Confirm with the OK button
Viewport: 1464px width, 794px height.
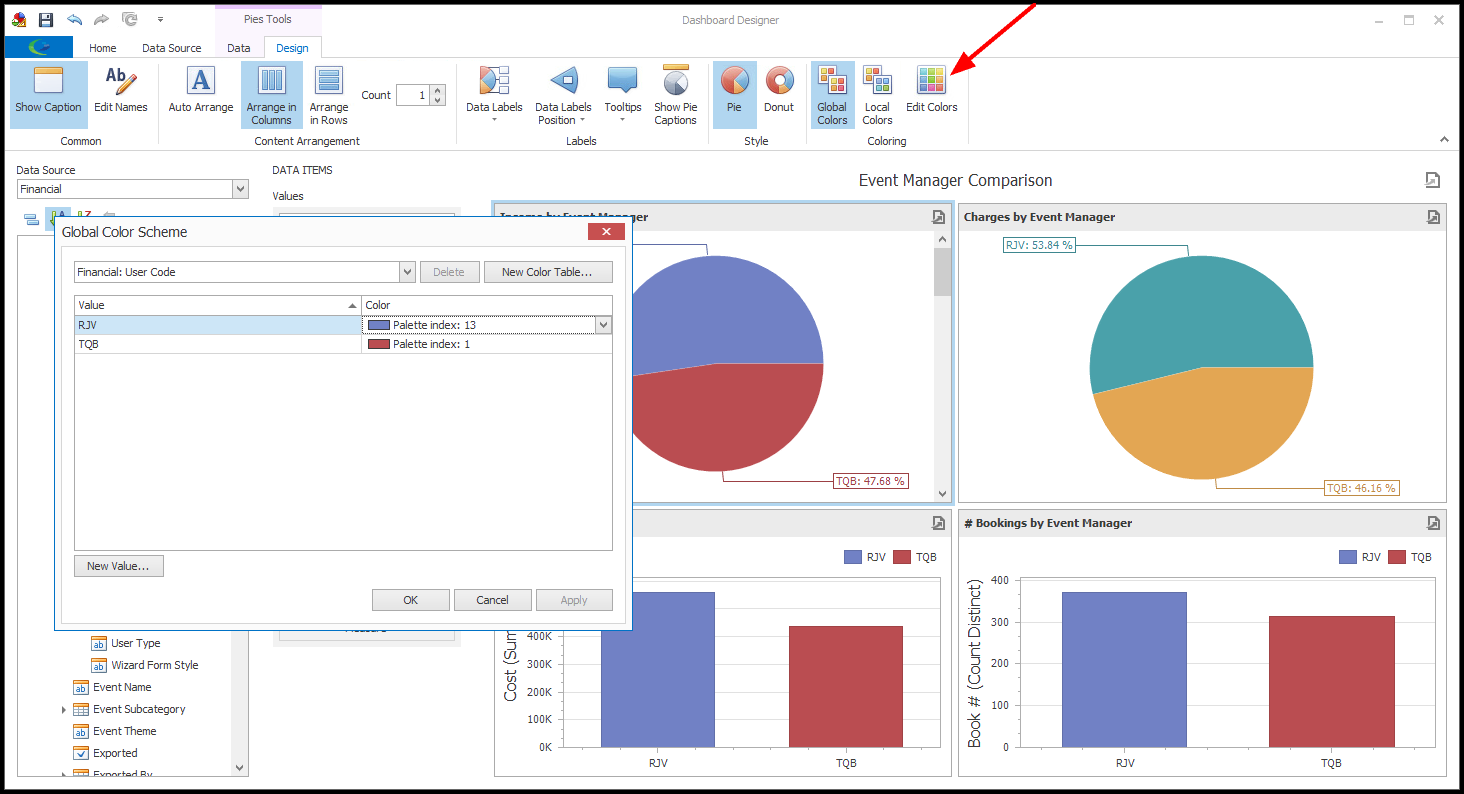pos(411,600)
